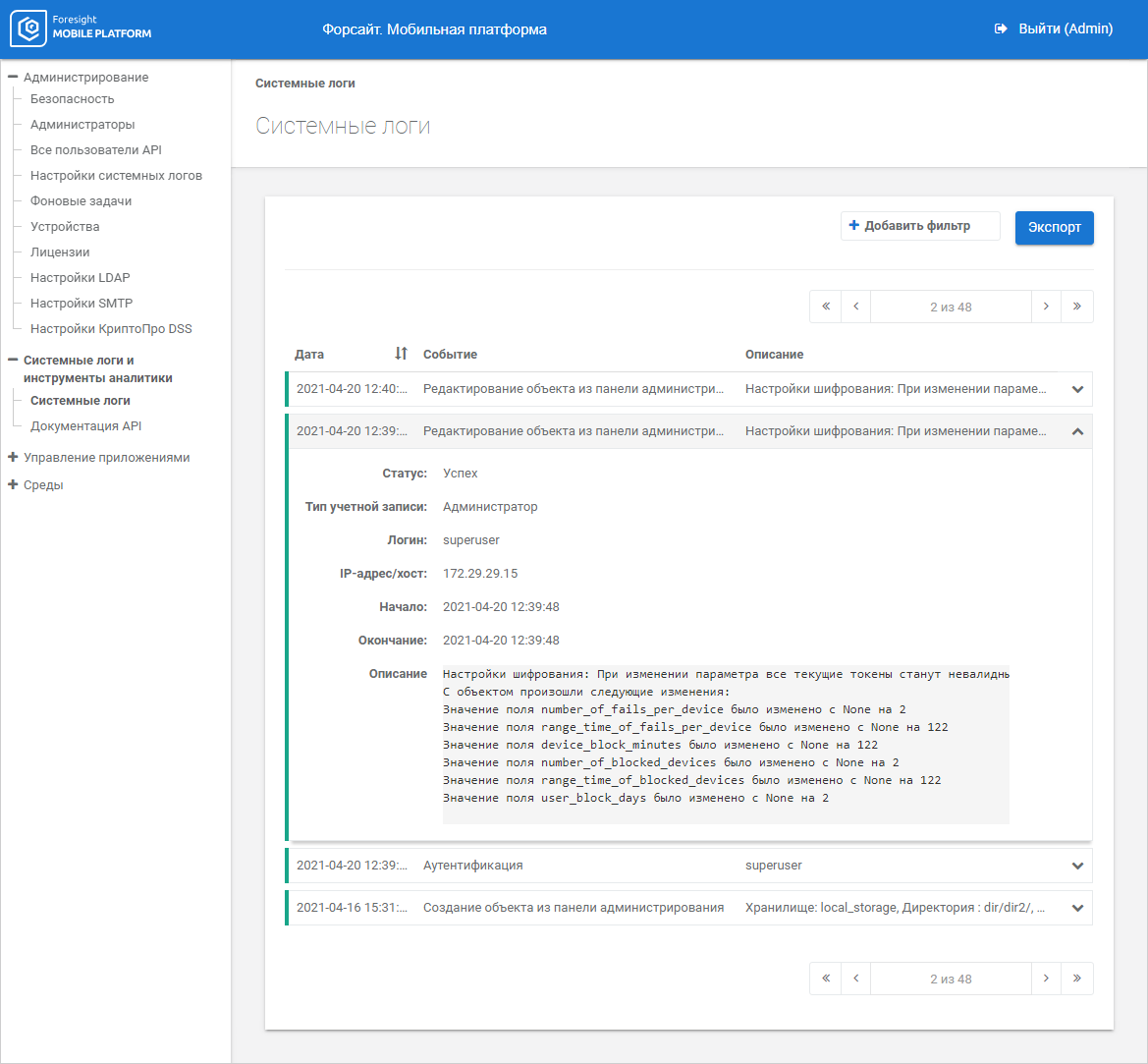Collapse the Администрирование tree section
This screenshot has height=1064, width=1148.
[13, 78]
